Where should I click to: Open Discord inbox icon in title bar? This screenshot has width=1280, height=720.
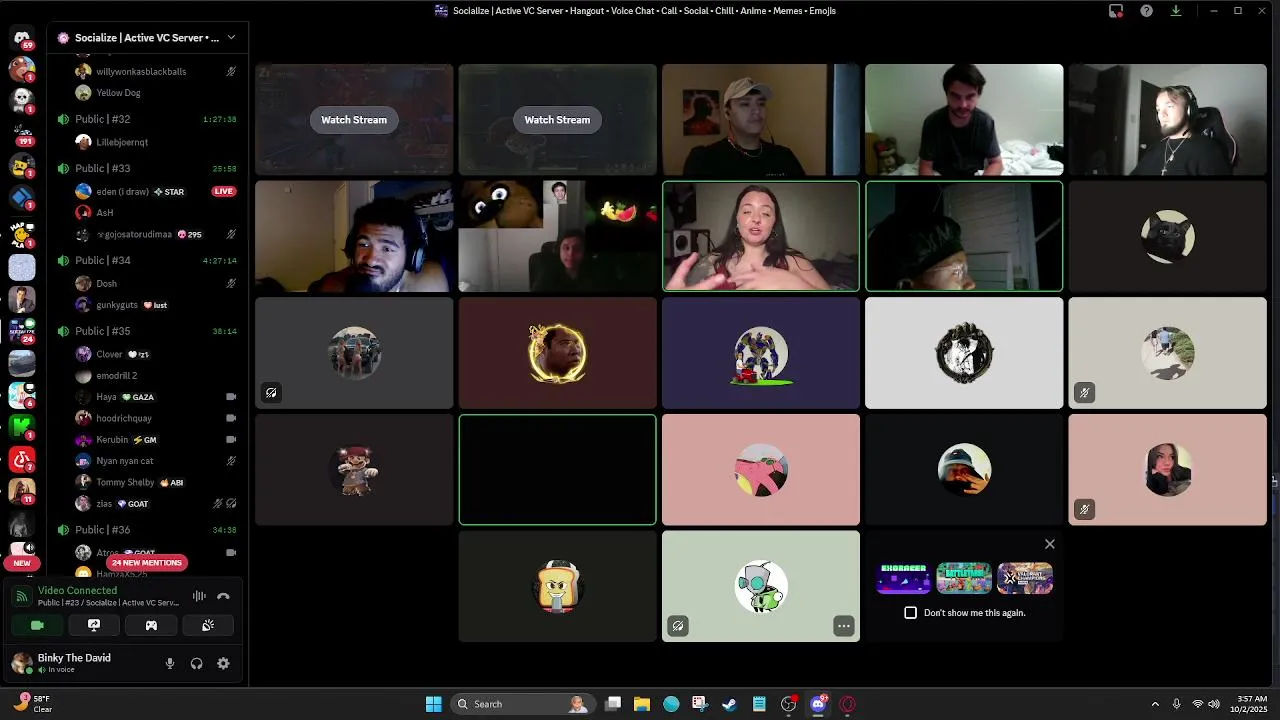(1116, 11)
